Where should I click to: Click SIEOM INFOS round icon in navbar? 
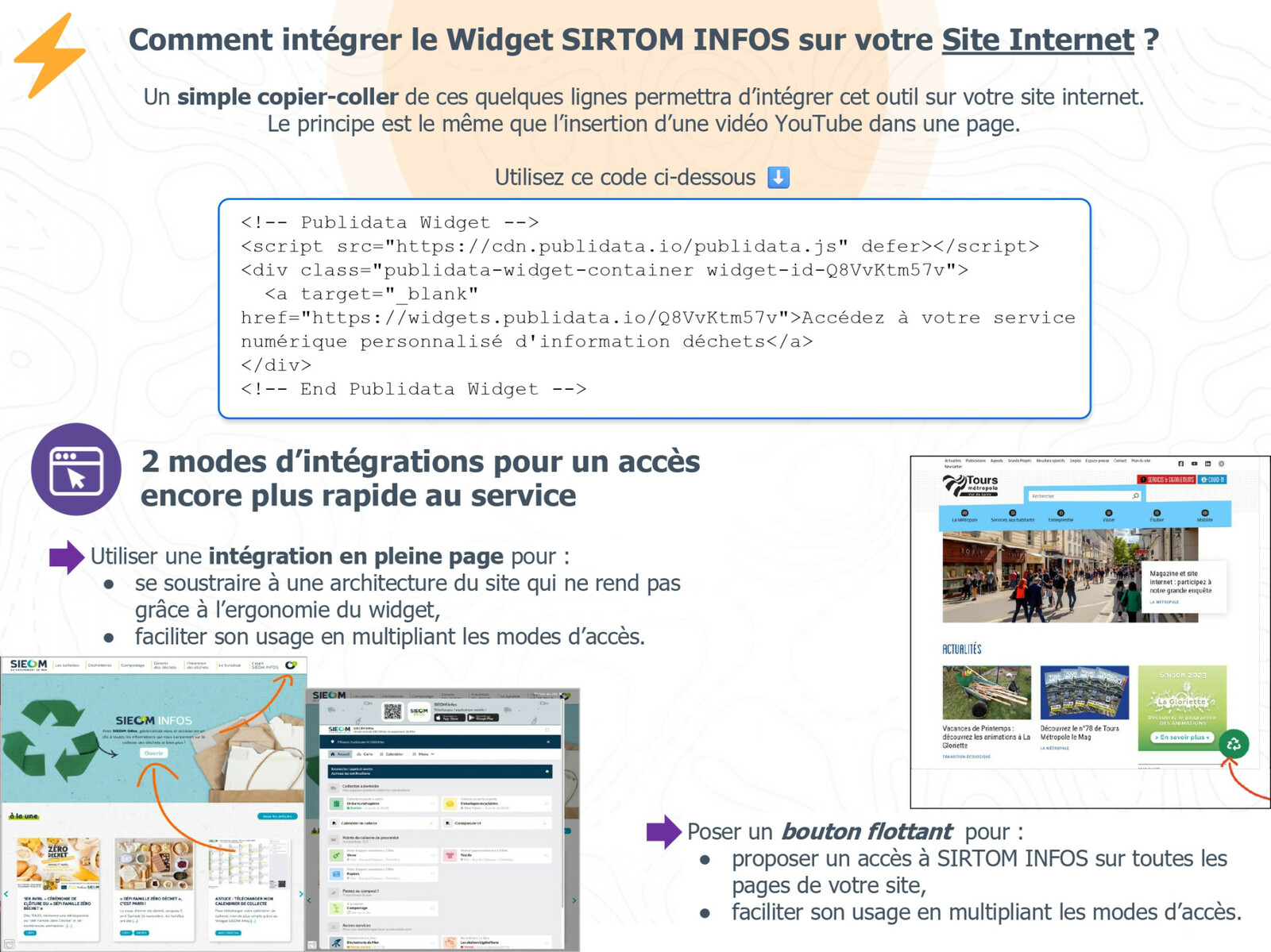292,665
